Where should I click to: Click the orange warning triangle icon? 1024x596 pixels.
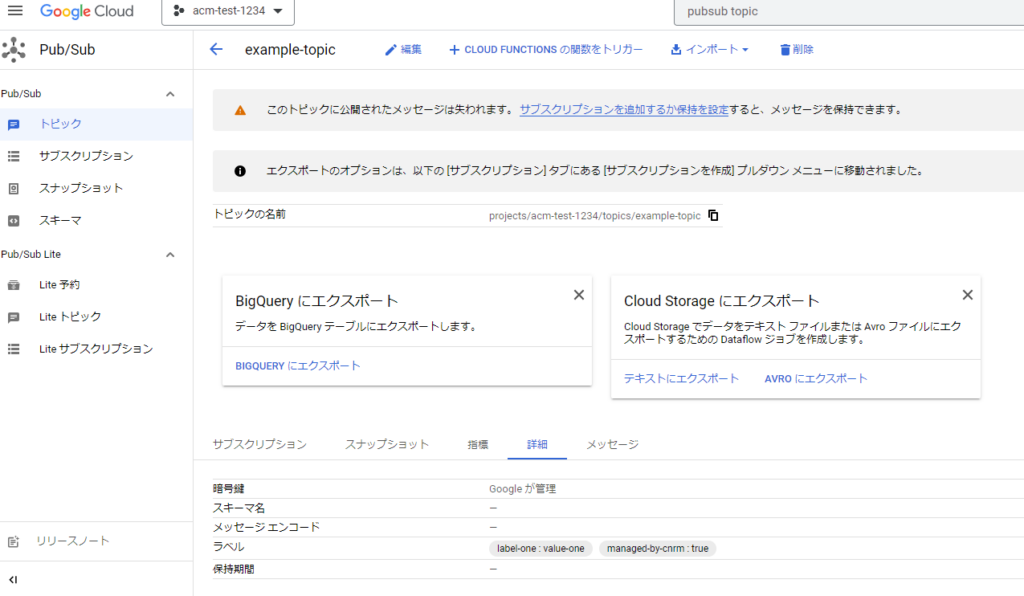point(240,110)
